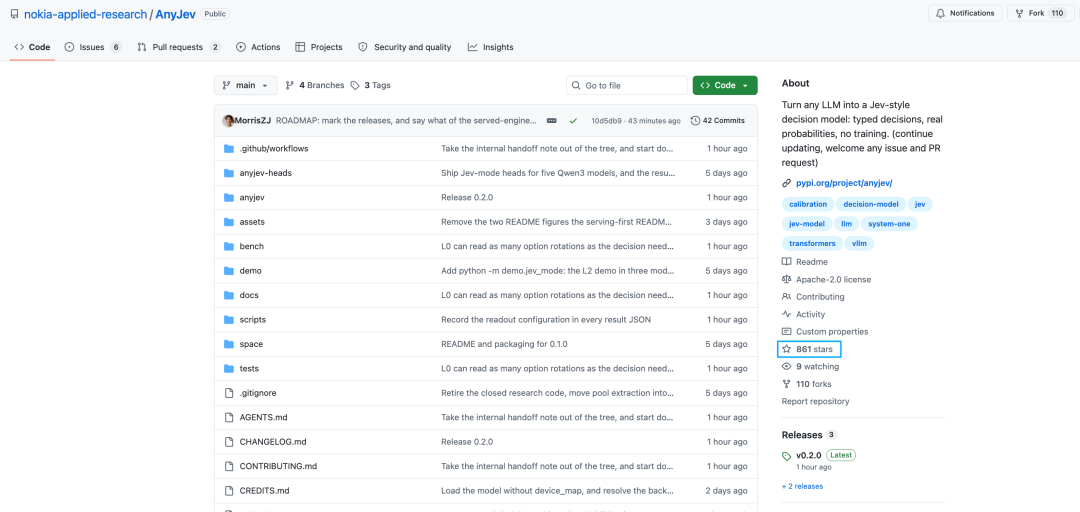Open the Pull requests tab
Image resolution: width=1080 pixels, height=512 pixels.
pyautogui.click(x=179, y=47)
